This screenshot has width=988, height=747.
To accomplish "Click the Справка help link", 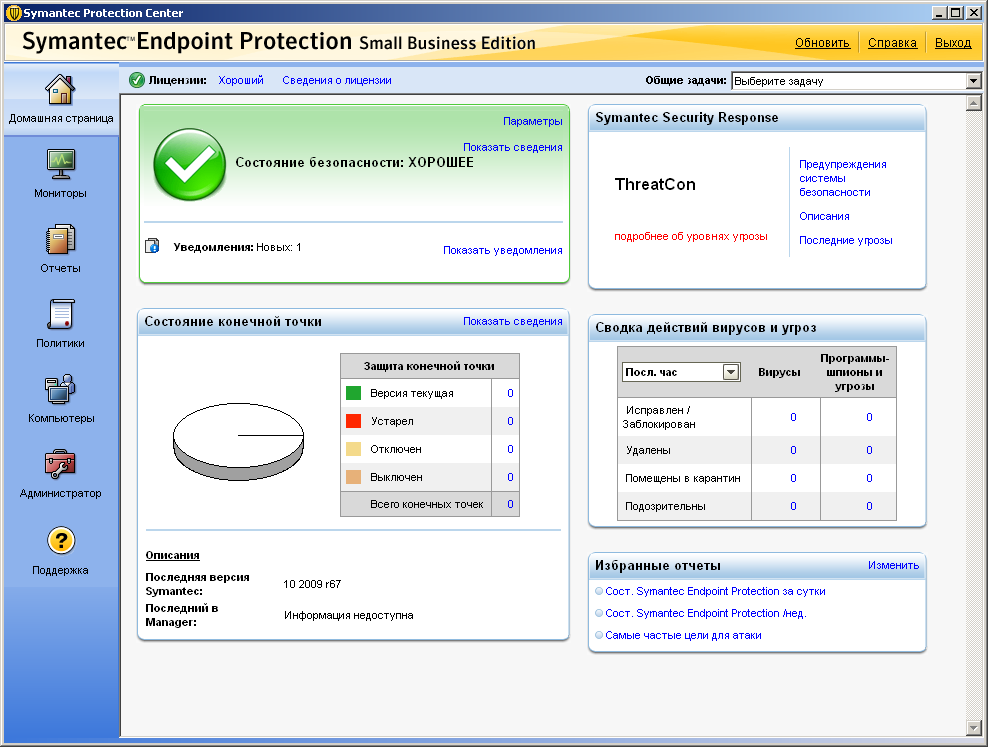I will [892, 43].
